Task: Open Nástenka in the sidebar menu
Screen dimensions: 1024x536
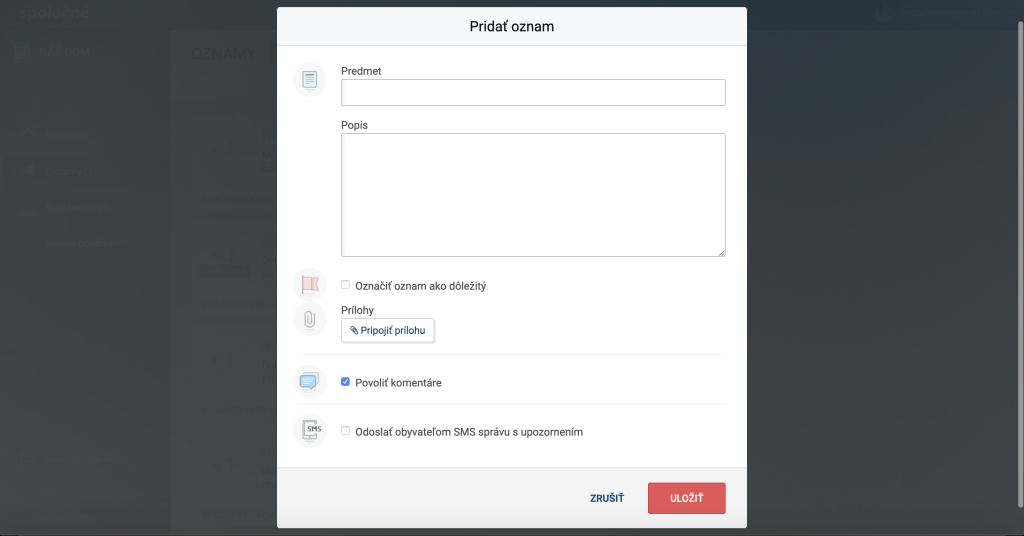Action: (x=67, y=136)
